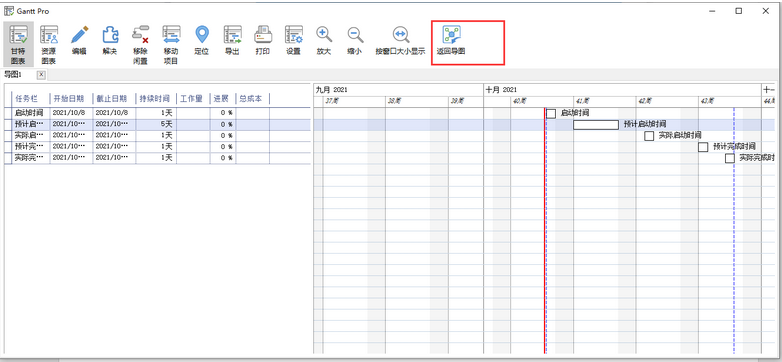Viewport: 782px width, 362px height.
Task: Open the 导出 export tool
Action: click(232, 40)
